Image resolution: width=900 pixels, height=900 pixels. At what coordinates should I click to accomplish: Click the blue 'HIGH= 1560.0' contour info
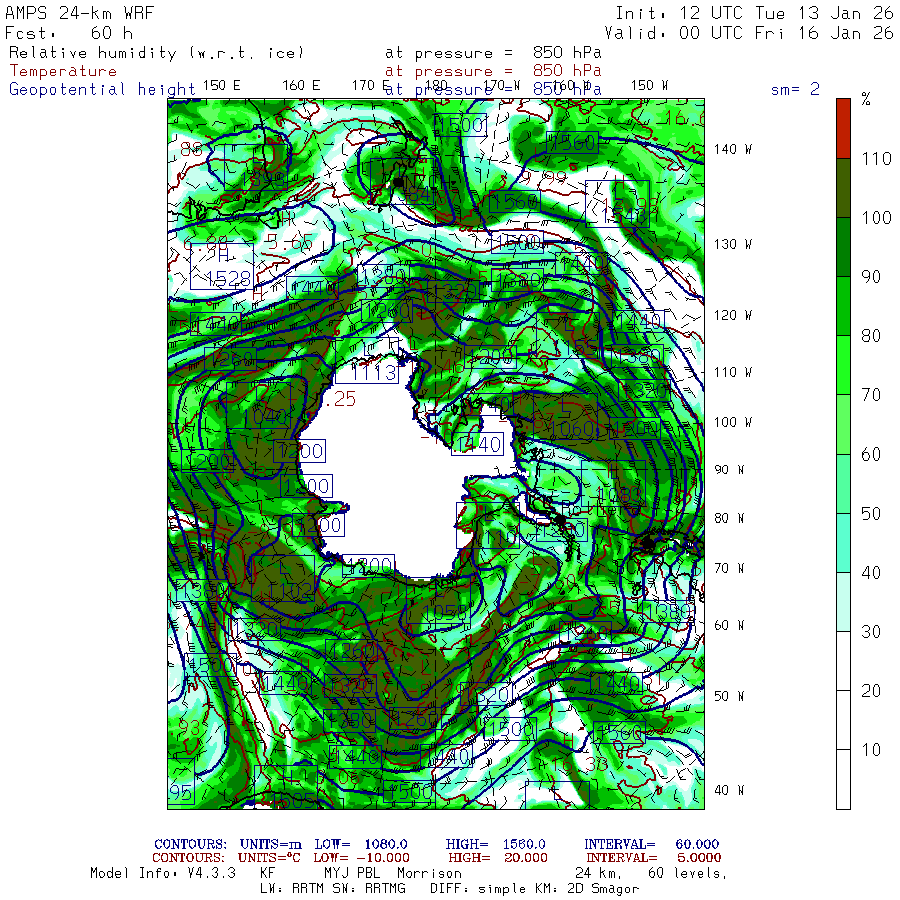point(495,844)
